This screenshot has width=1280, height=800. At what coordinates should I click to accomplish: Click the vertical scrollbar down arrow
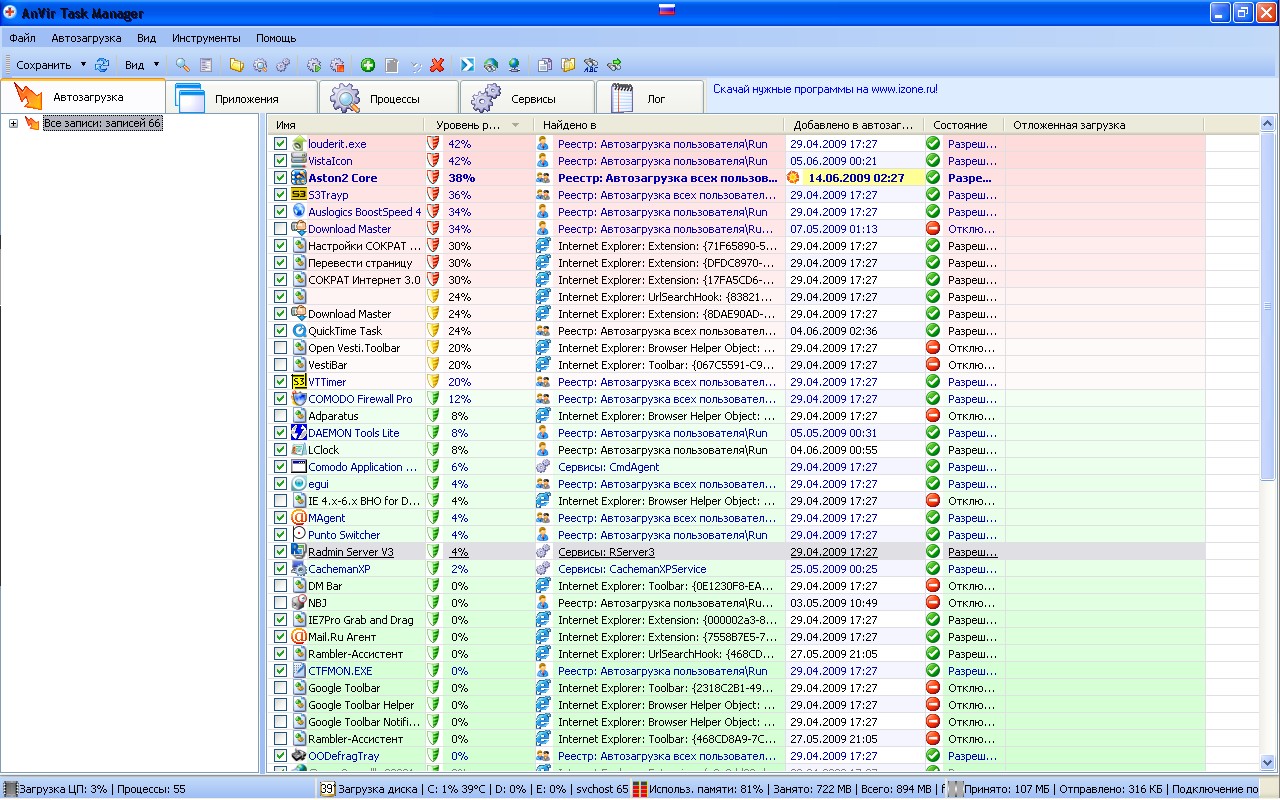pos(1268,764)
